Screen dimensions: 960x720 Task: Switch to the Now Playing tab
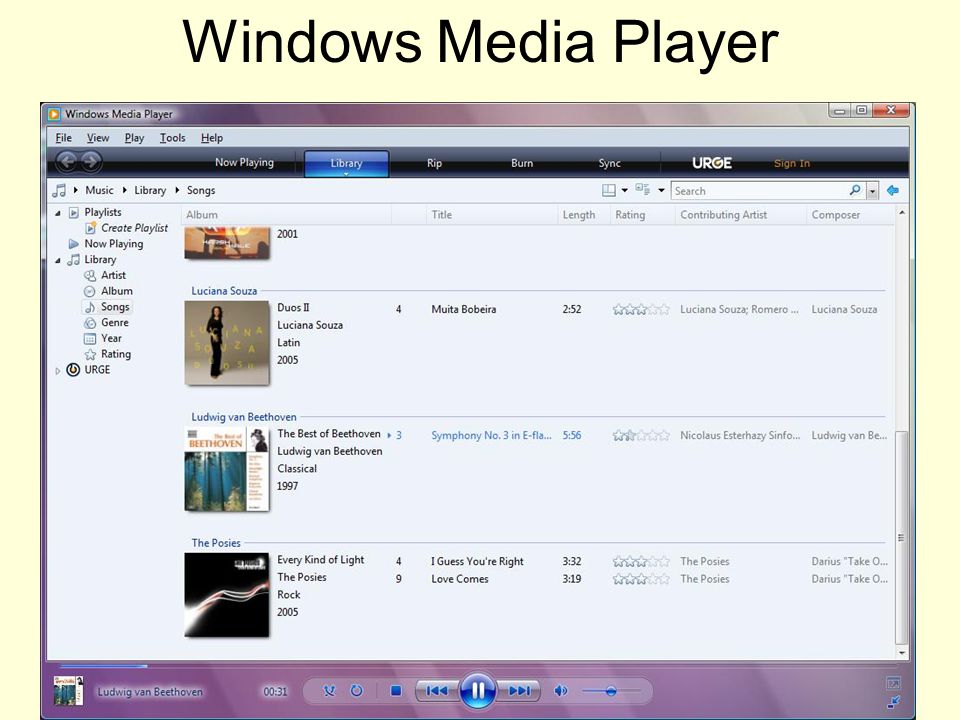click(244, 162)
